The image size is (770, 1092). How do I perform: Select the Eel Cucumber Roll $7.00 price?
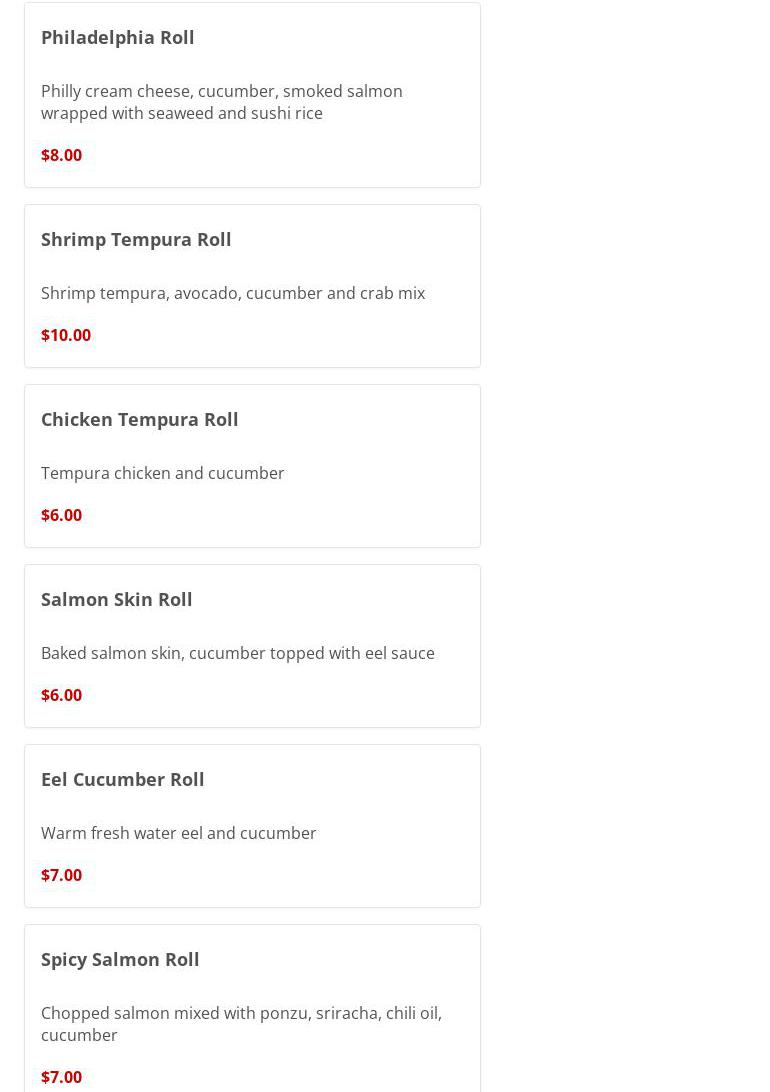(61, 875)
